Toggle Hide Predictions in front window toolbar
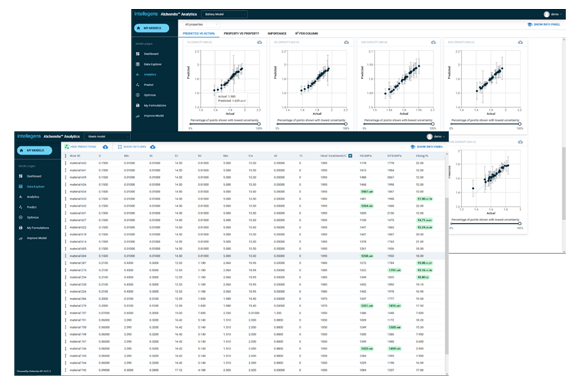This screenshot has height=386, width=580. [80, 147]
